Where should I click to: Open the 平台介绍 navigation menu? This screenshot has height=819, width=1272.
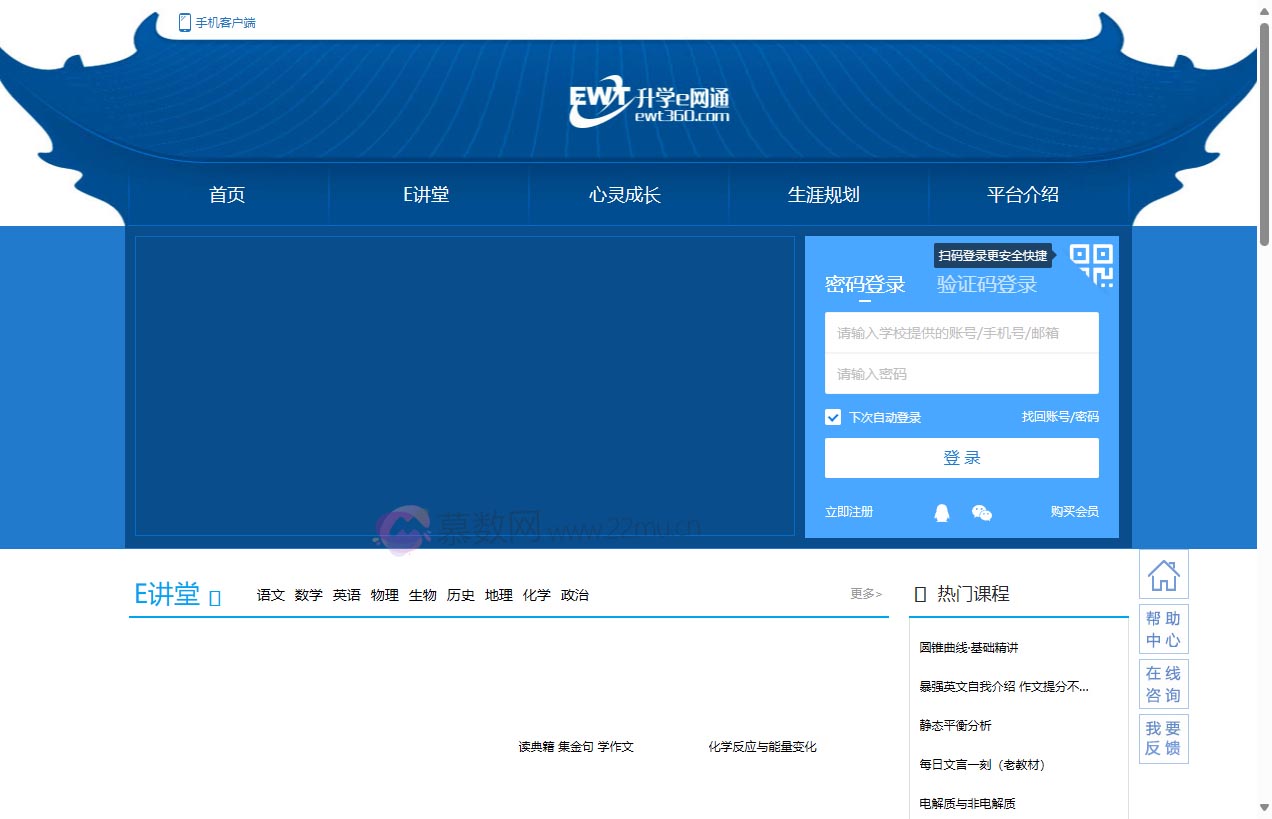(1024, 195)
